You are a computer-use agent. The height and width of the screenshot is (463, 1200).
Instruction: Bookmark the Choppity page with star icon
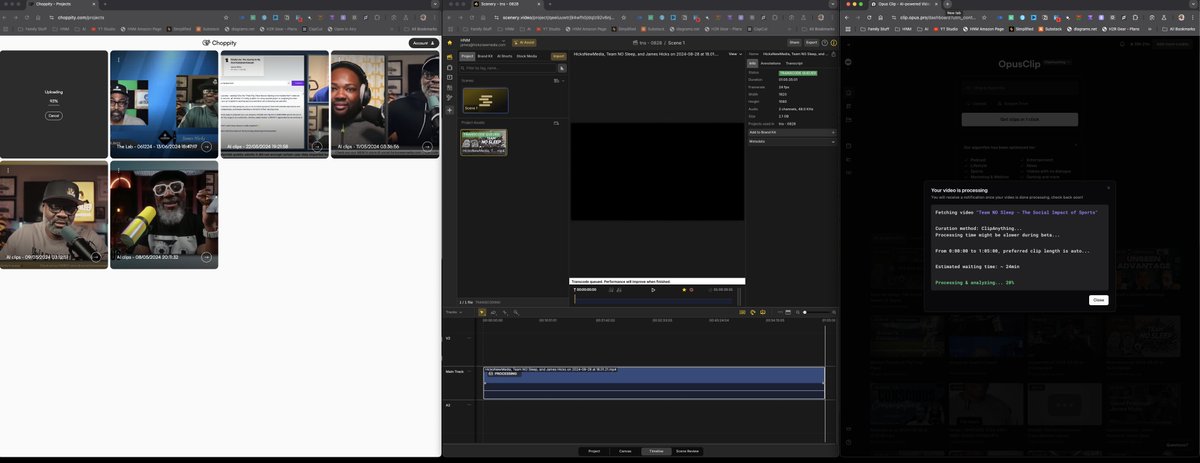click(x=227, y=17)
